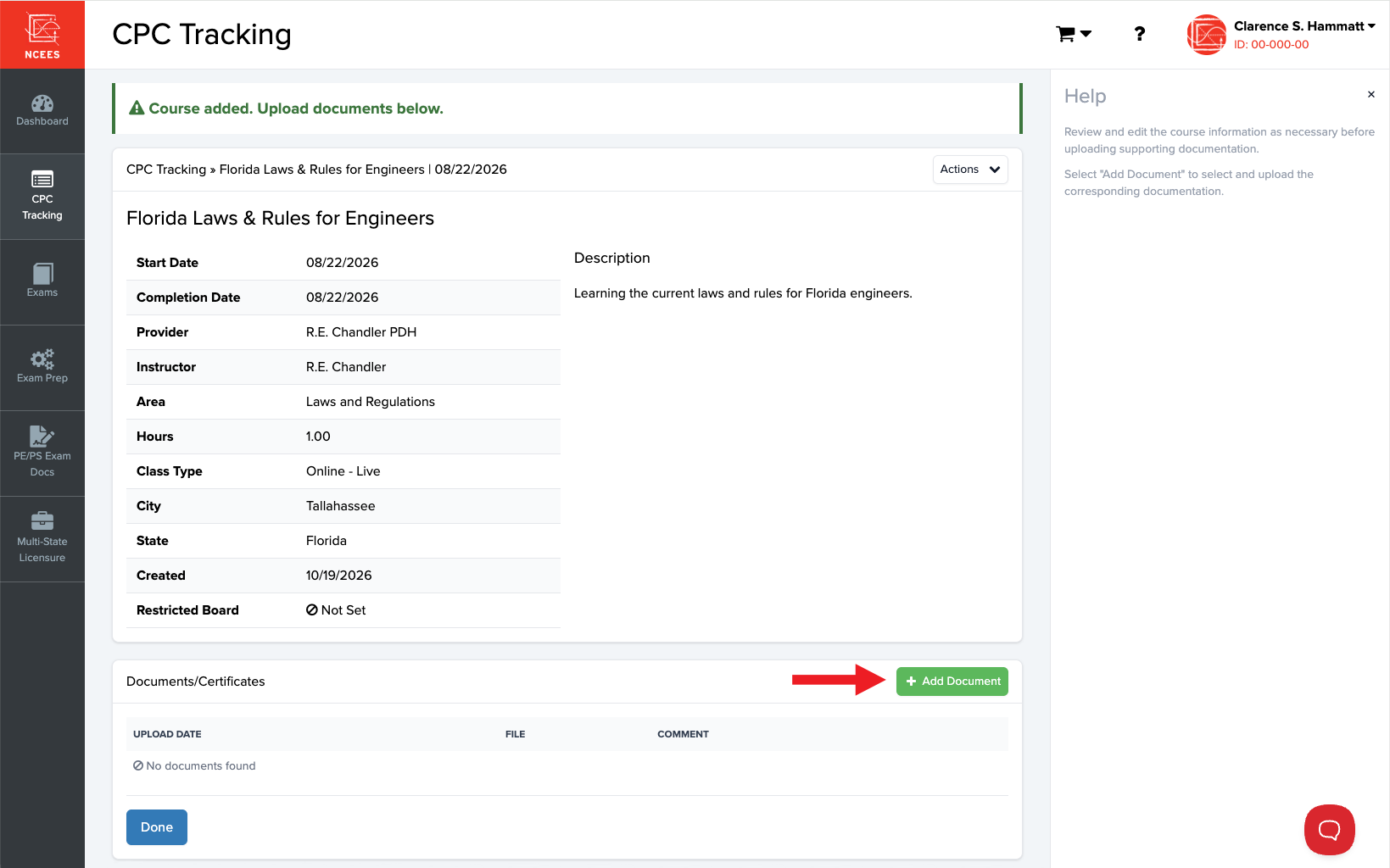Open the Dashboard sidebar item
This screenshot has height=868, width=1390.
point(42,111)
